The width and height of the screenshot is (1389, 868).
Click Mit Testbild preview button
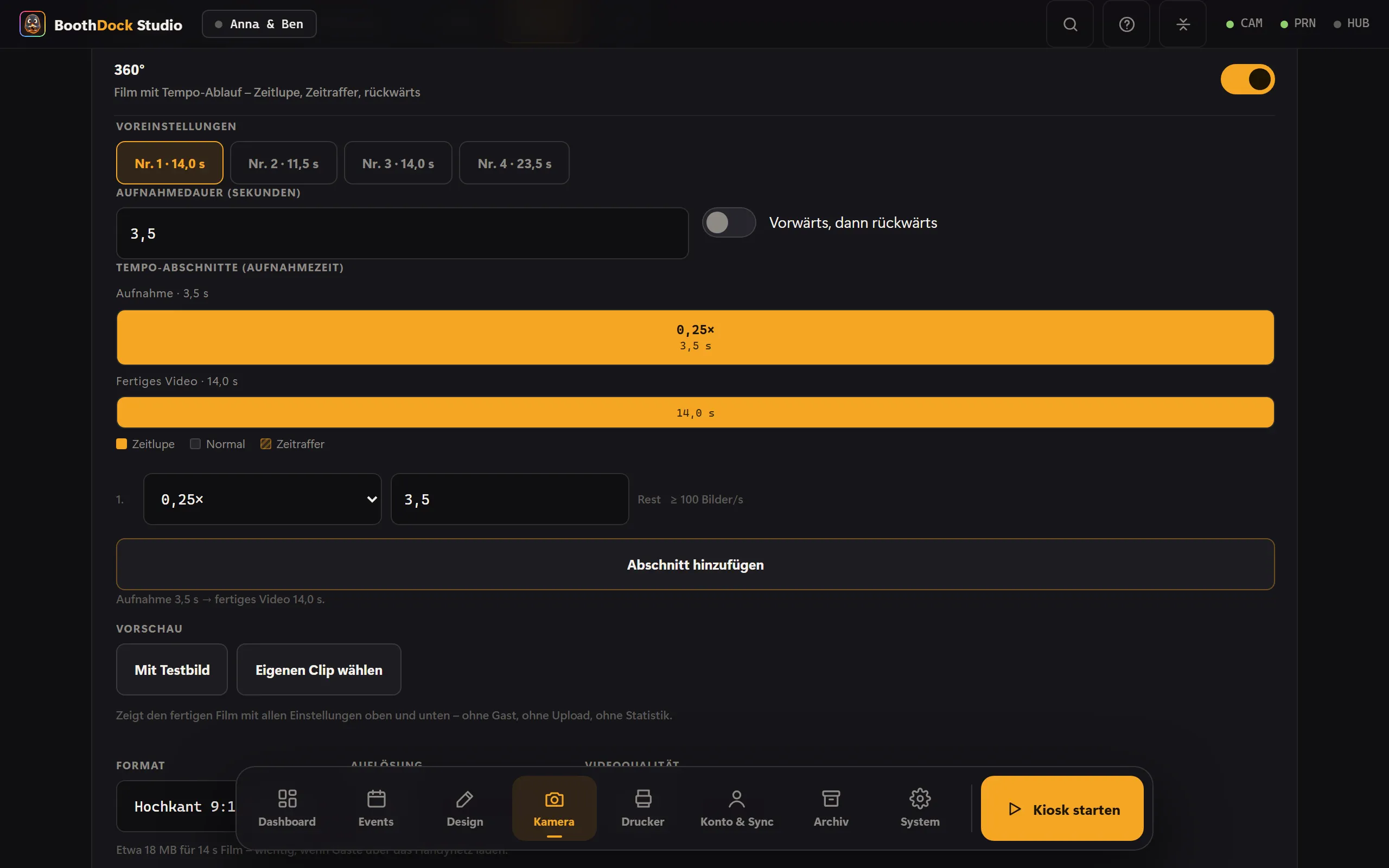click(171, 669)
